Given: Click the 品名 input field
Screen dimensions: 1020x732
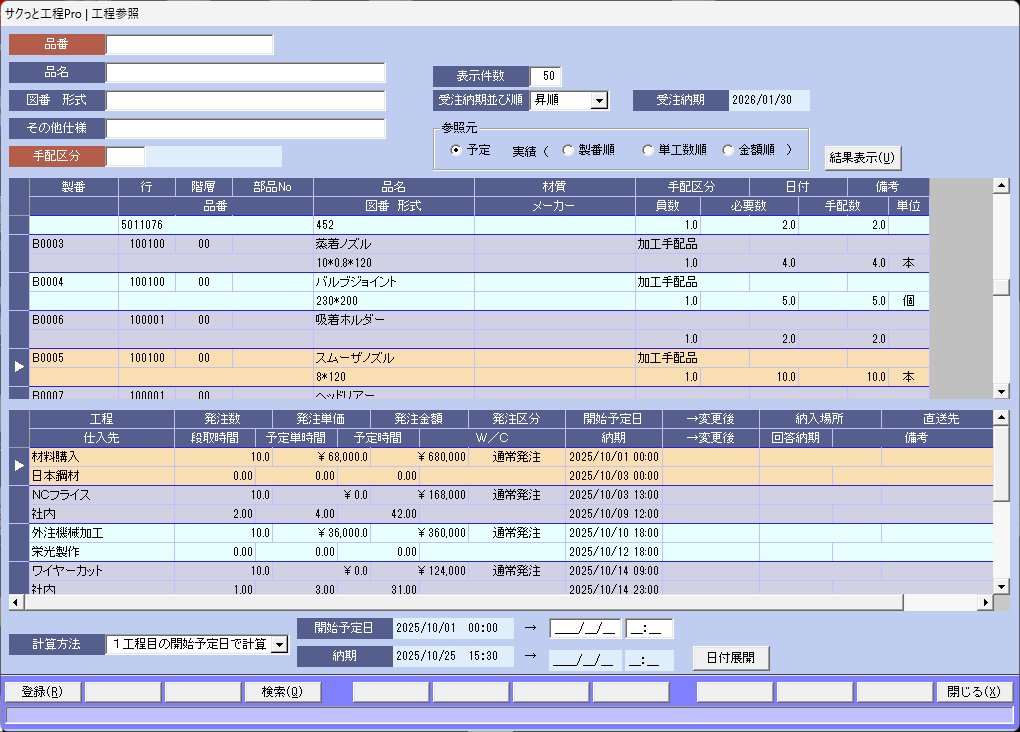Looking at the screenshot, I should pos(246,73).
